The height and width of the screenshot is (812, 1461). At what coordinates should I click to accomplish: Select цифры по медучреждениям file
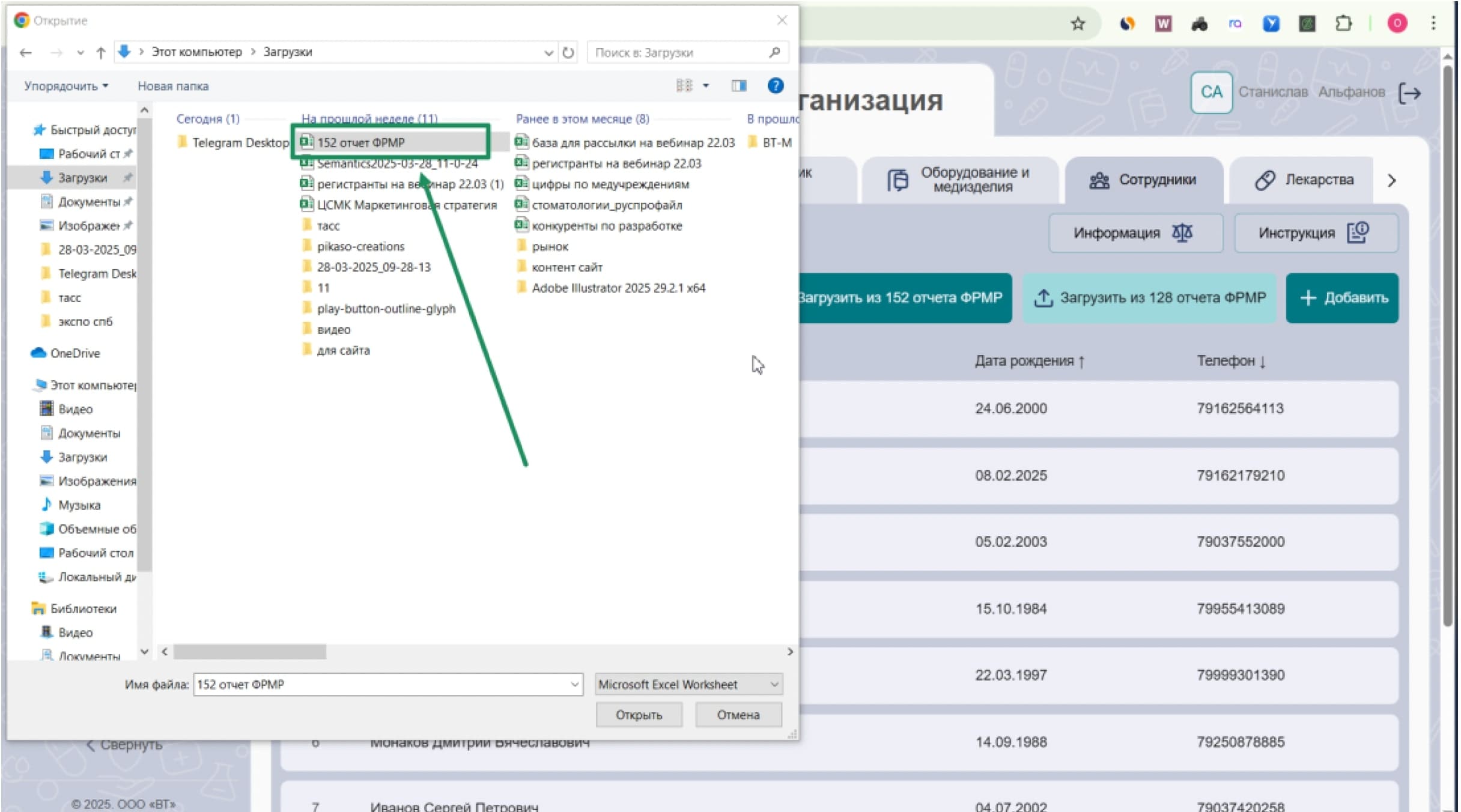[602, 184]
